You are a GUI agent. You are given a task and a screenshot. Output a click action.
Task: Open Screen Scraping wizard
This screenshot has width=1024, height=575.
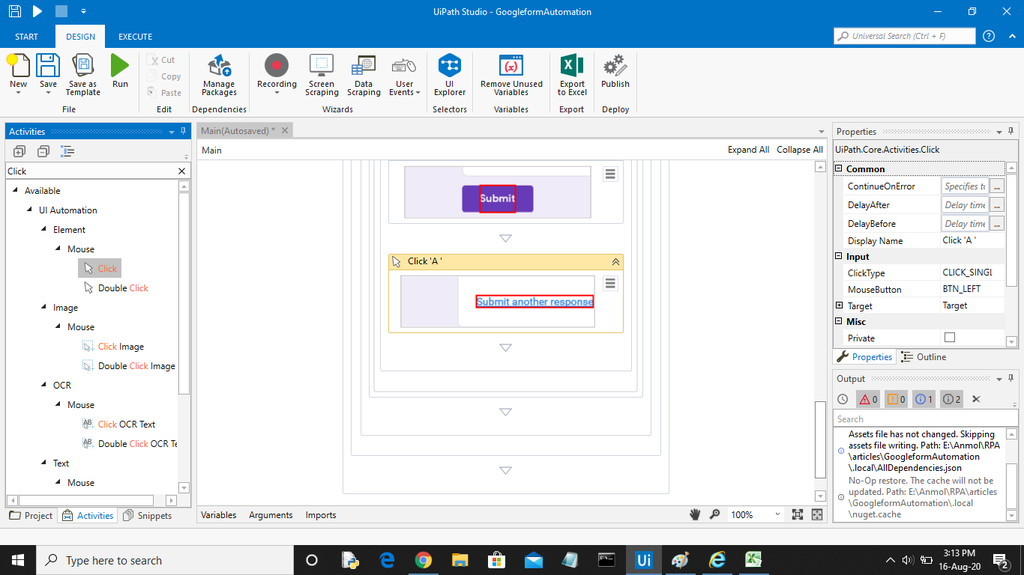pyautogui.click(x=321, y=74)
